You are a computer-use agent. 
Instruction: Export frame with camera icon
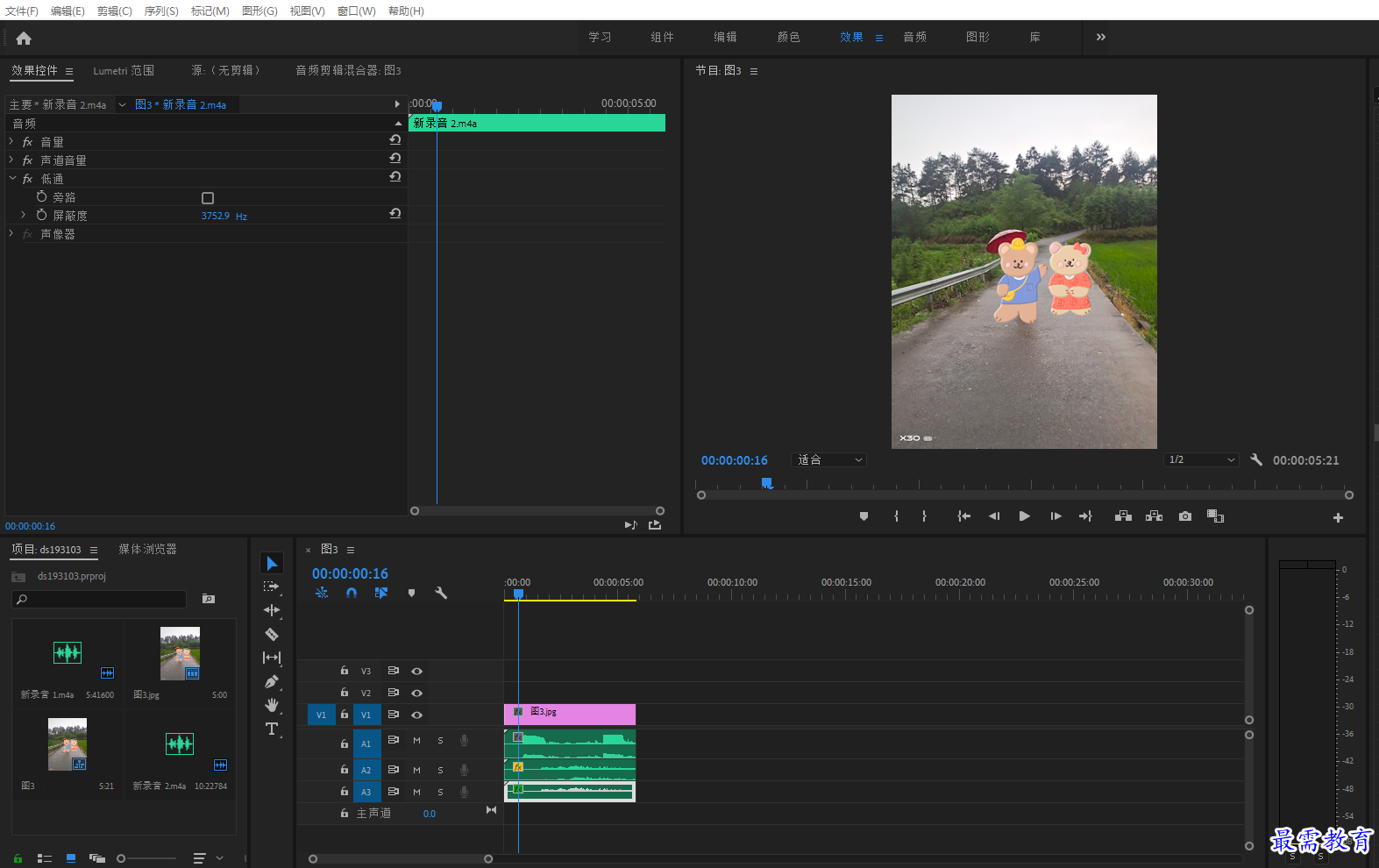click(x=1185, y=516)
